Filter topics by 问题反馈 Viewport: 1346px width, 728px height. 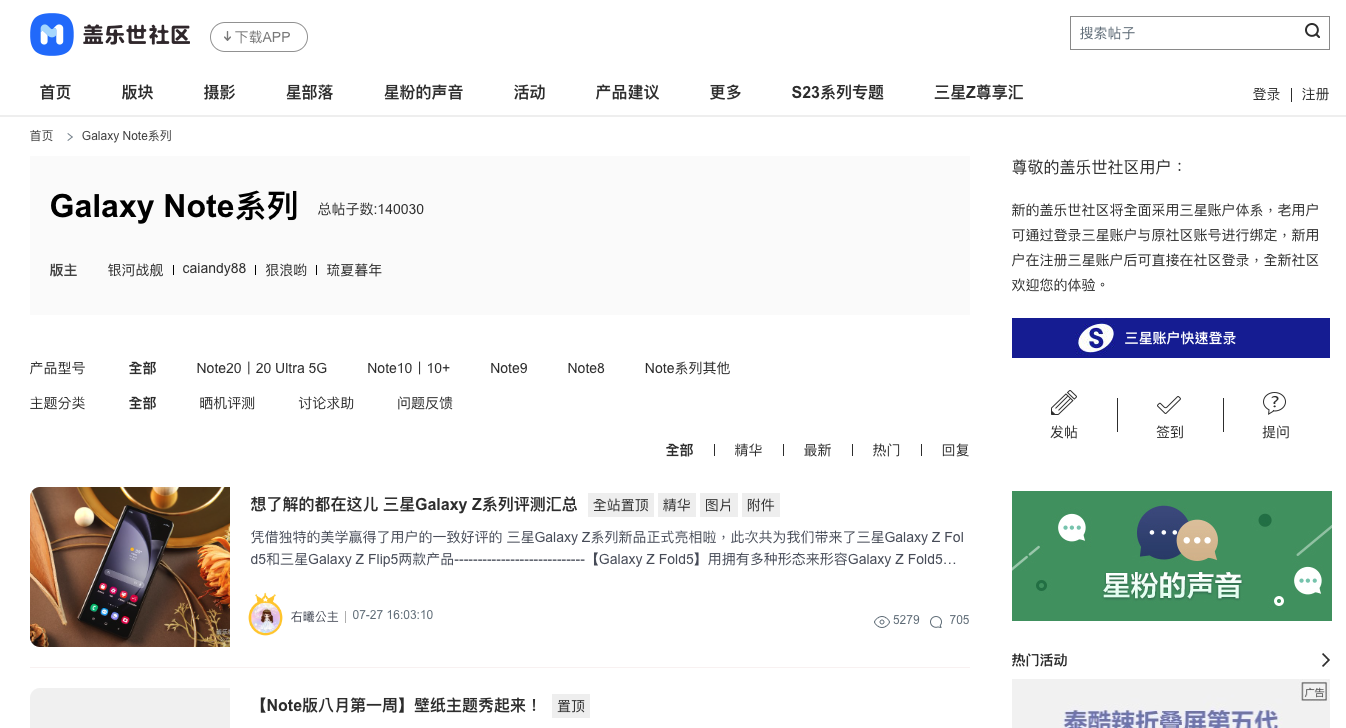(425, 403)
